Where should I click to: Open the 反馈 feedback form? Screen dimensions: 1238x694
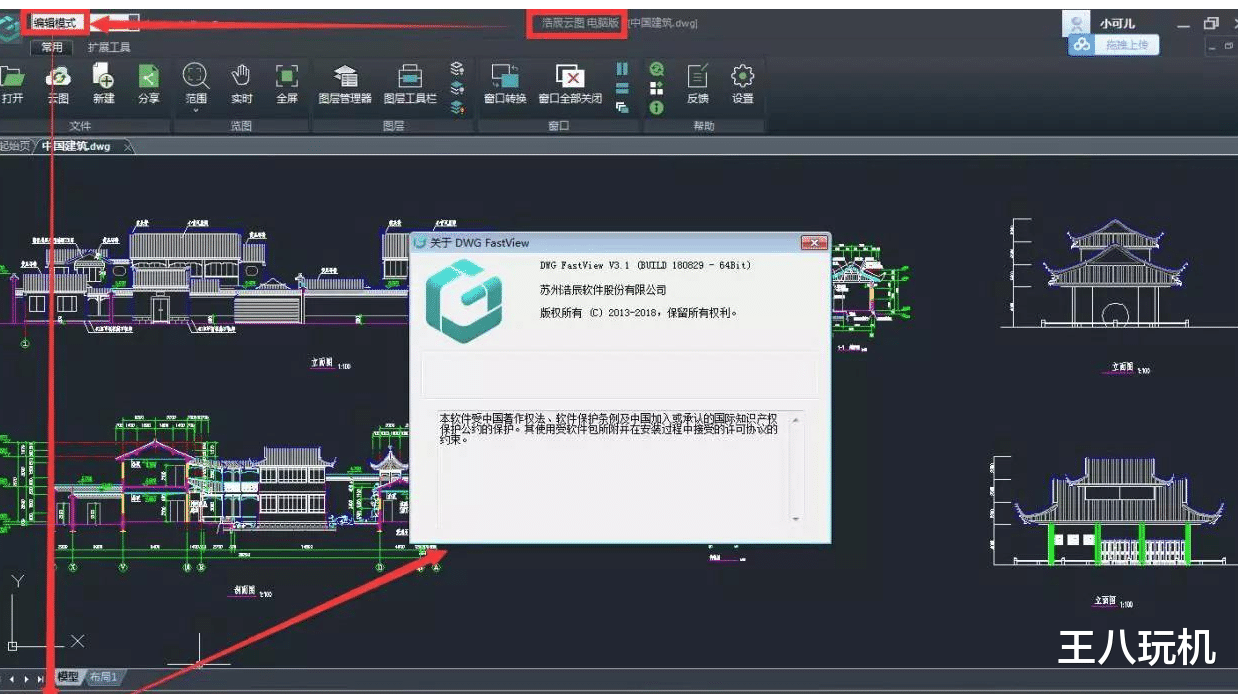[697, 83]
